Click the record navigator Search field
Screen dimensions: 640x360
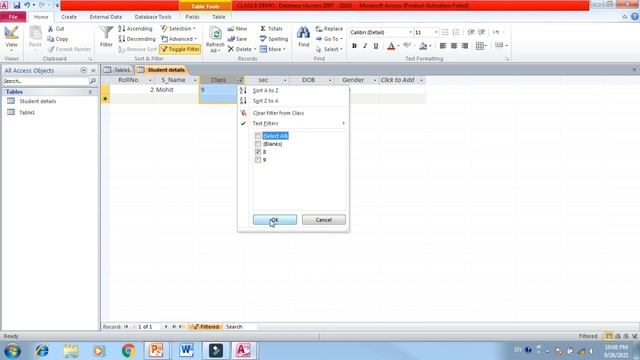(240, 327)
